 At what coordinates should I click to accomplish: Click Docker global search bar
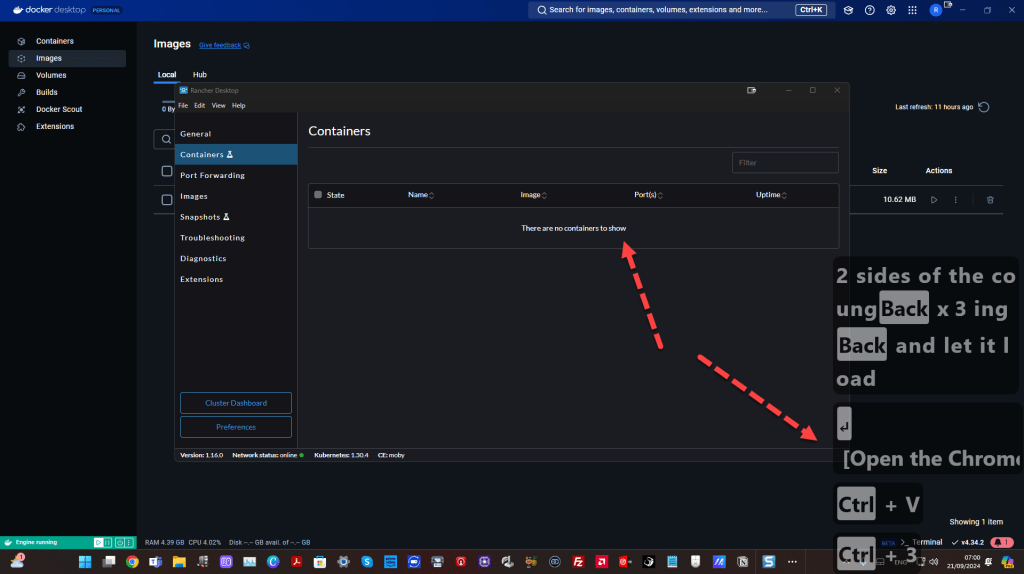(680, 10)
